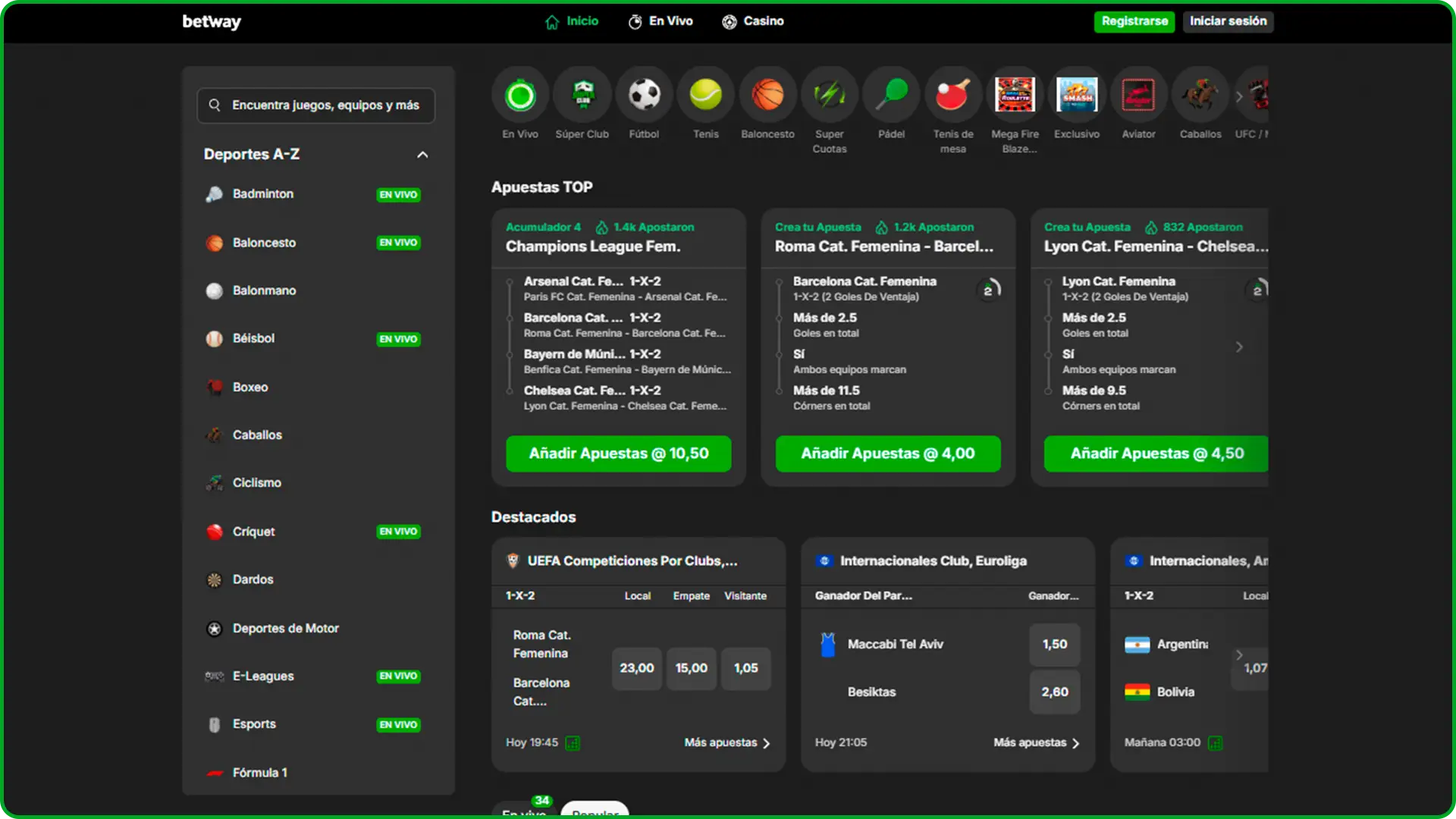
Task: Go to the Inicio home tab
Action: click(x=572, y=21)
